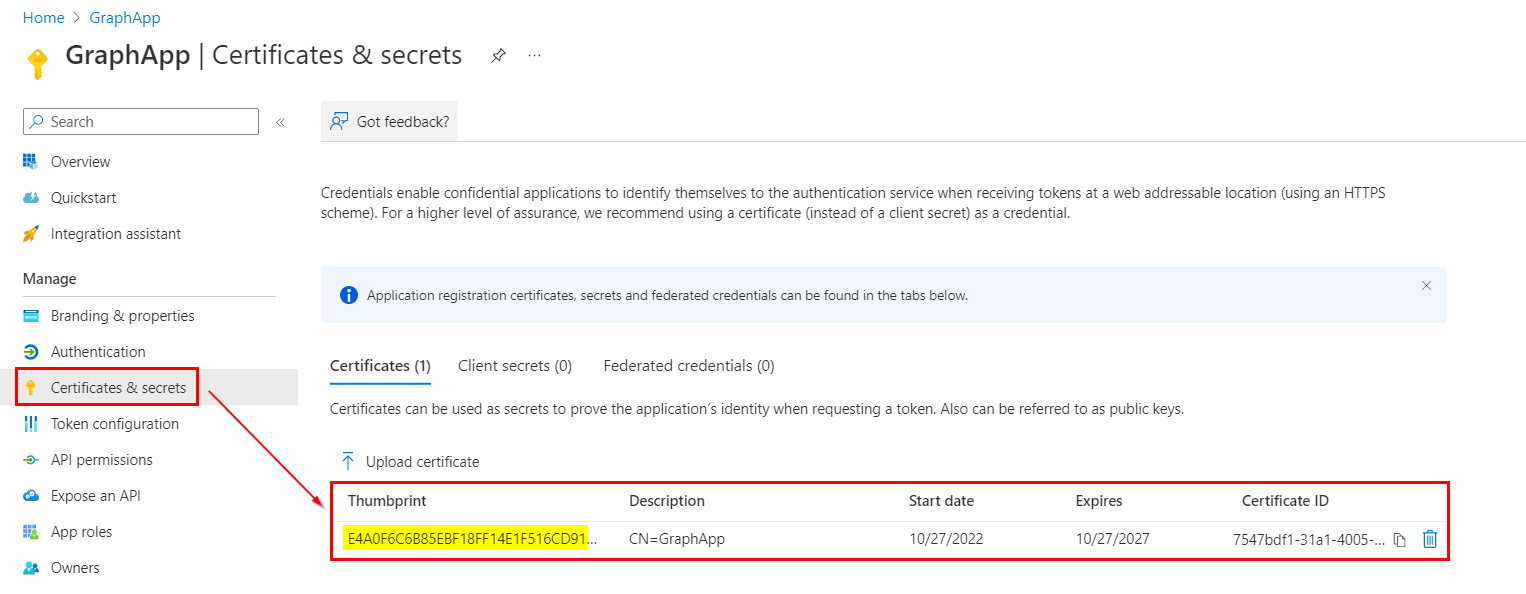Dismiss the certificates info banner
1526x594 pixels.
pyautogui.click(x=1426, y=285)
